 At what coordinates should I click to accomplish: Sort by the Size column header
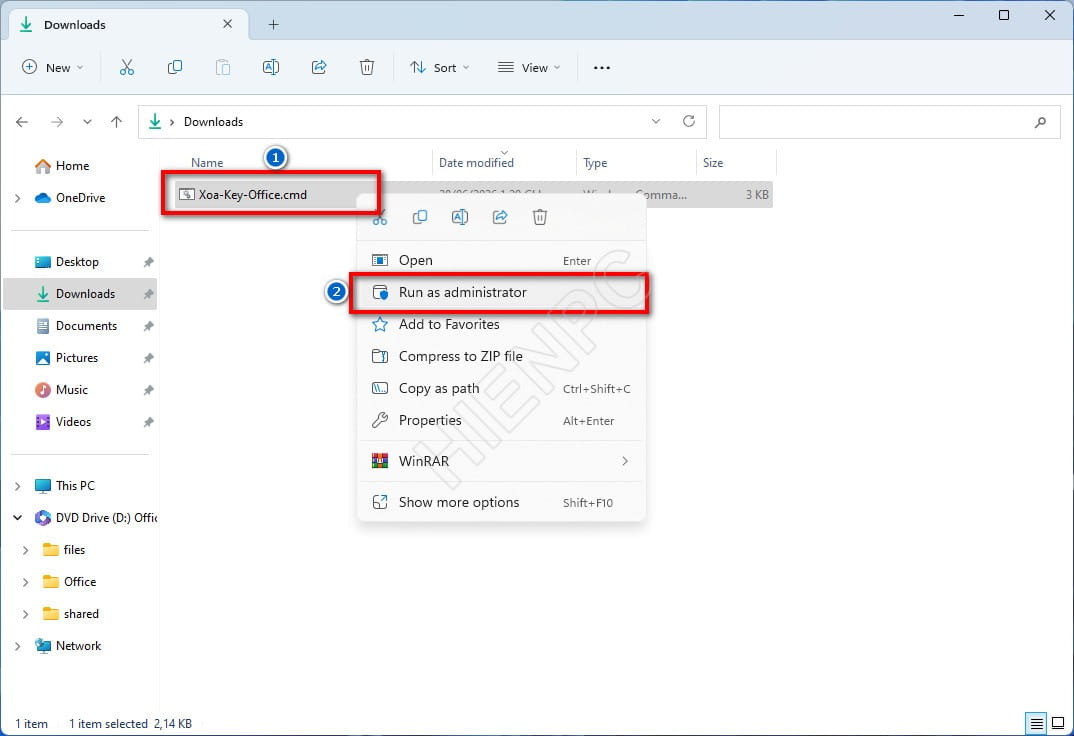tap(712, 163)
